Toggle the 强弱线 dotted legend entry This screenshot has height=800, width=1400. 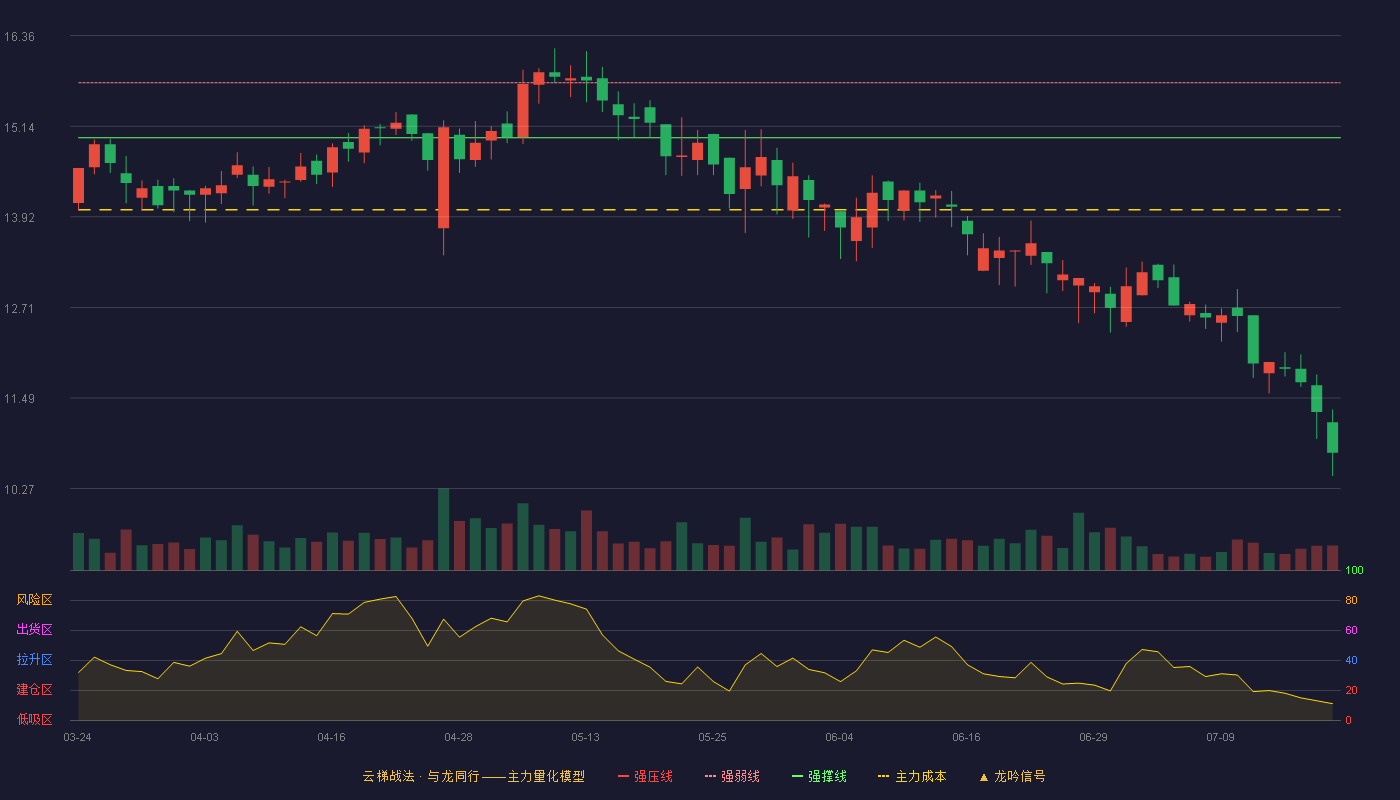pyautogui.click(x=732, y=776)
